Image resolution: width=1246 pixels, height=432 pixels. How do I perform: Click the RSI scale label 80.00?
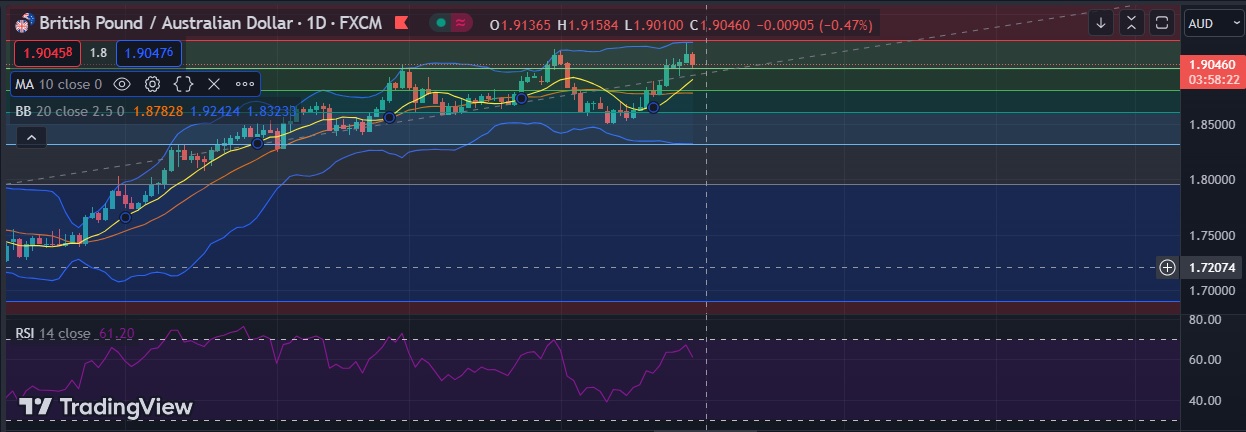tap(1207, 320)
